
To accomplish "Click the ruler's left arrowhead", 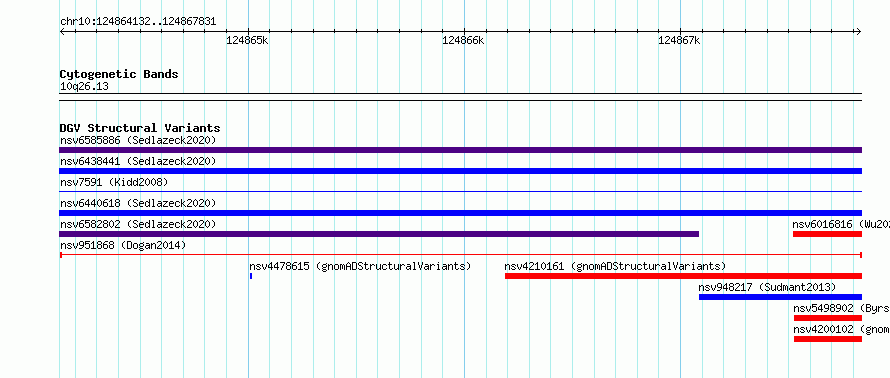I will [62, 31].
